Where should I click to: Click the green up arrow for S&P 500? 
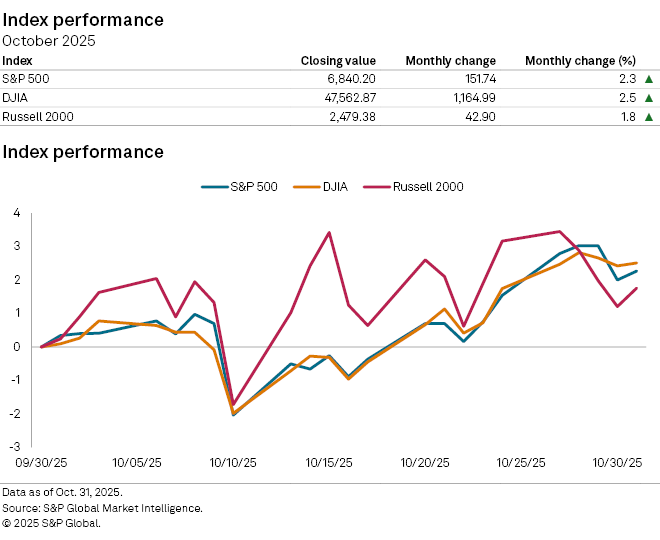pyautogui.click(x=649, y=79)
